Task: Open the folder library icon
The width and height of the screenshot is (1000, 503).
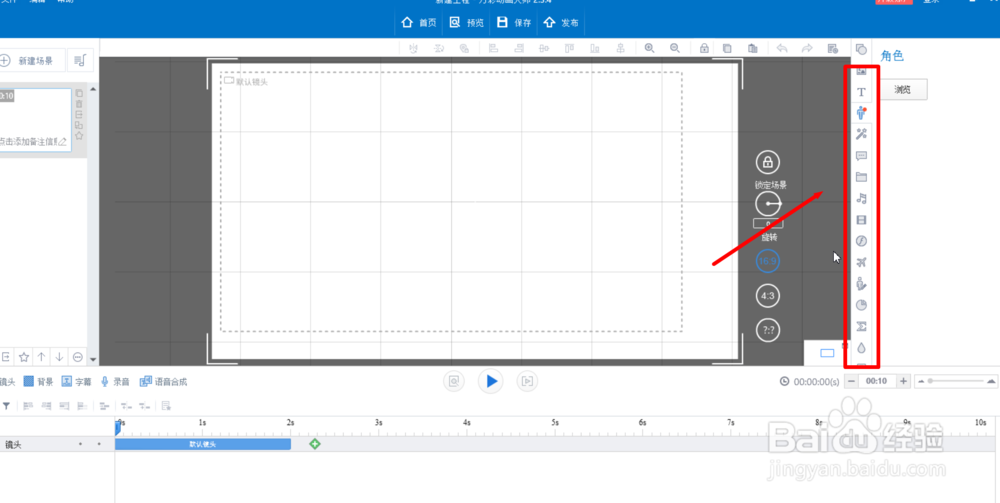Action: click(861, 177)
